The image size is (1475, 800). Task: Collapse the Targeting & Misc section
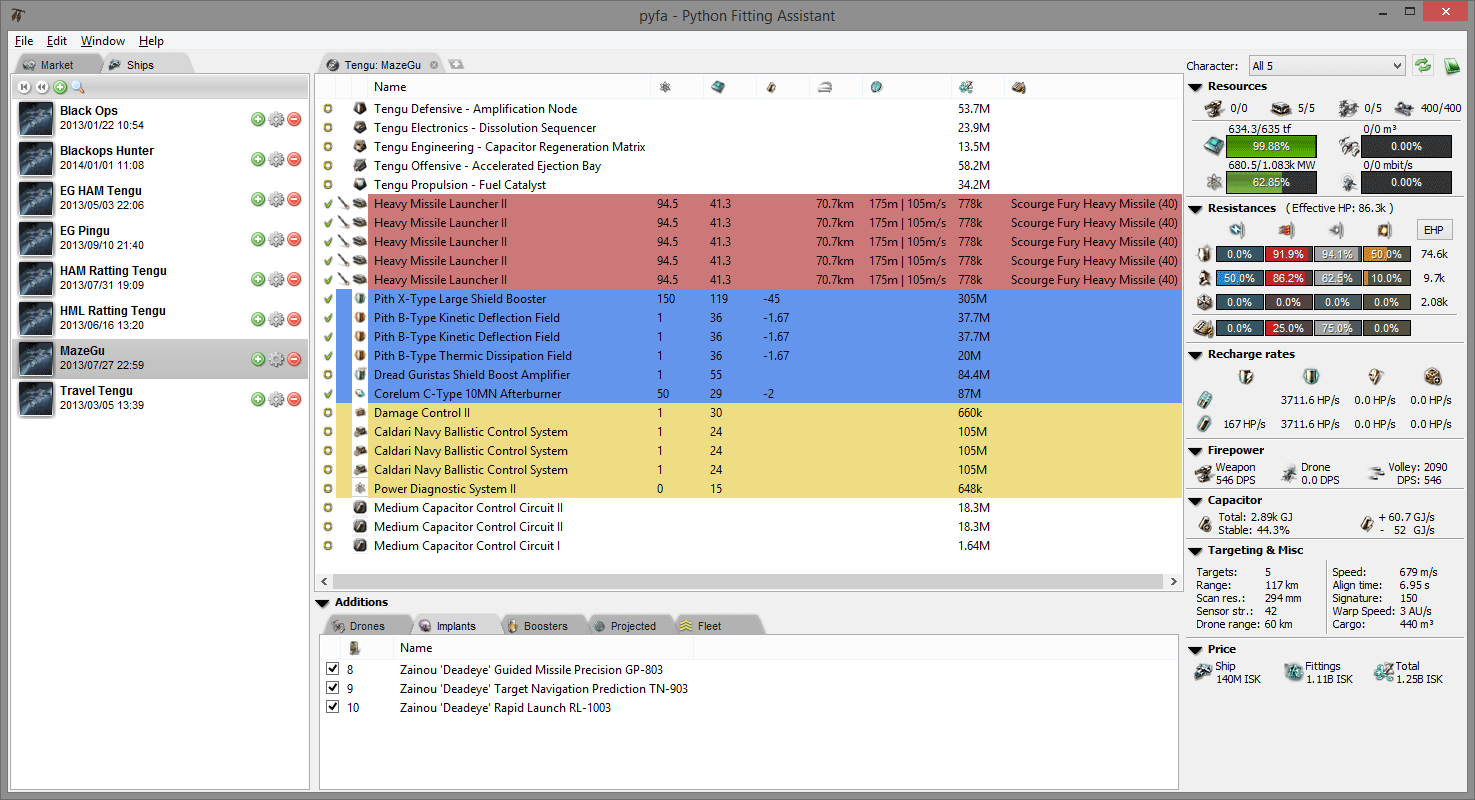[x=1196, y=551]
